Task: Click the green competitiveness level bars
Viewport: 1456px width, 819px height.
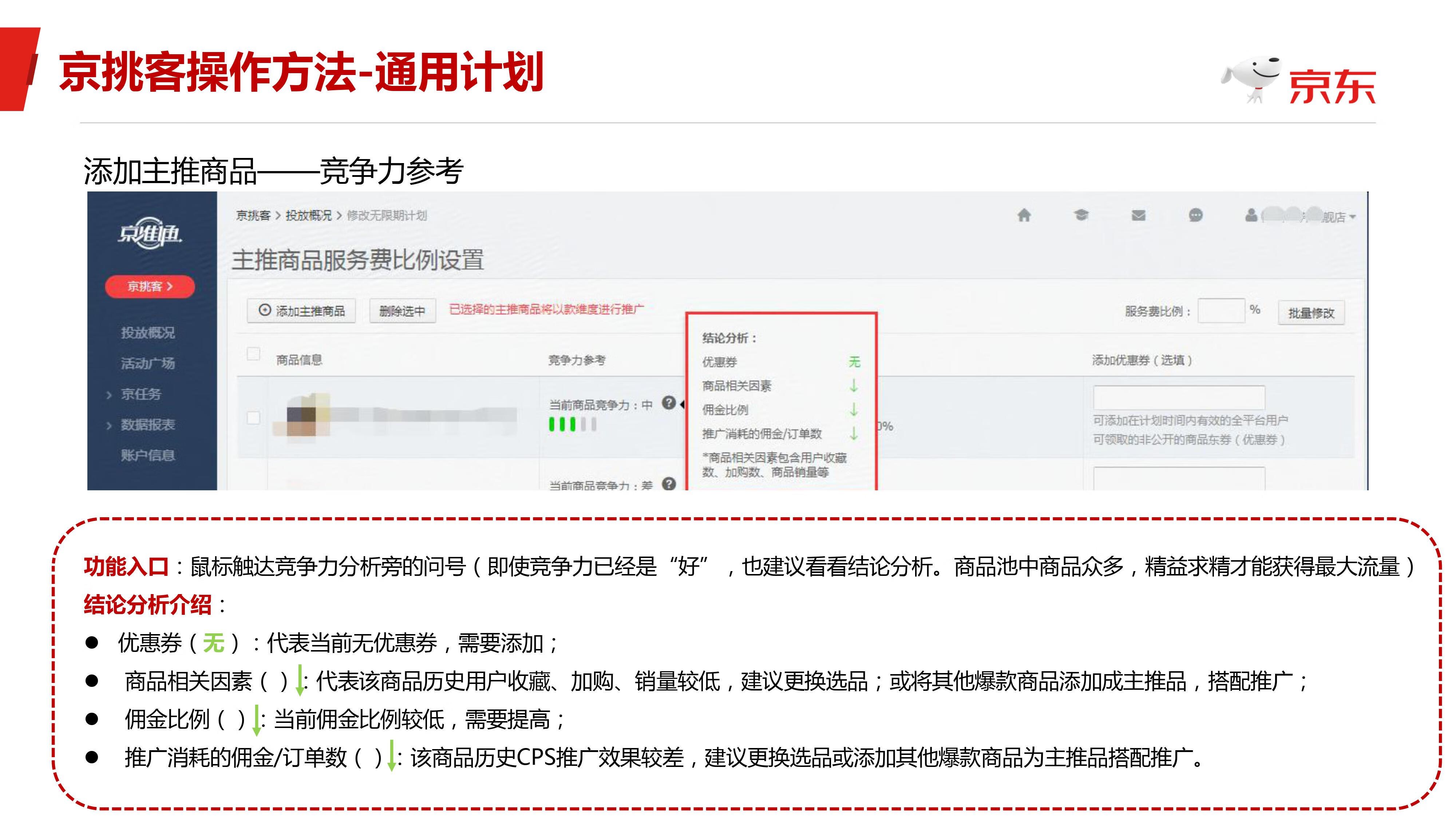Action: click(x=573, y=424)
